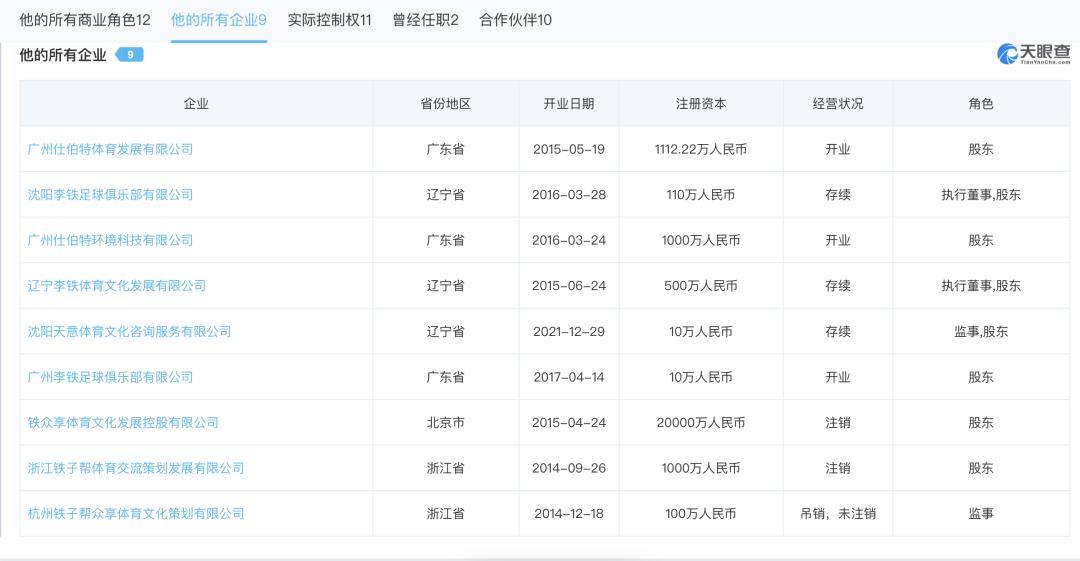View the 合作伙伴 tab
Image resolution: width=1080 pixels, height=561 pixels.
515,20
